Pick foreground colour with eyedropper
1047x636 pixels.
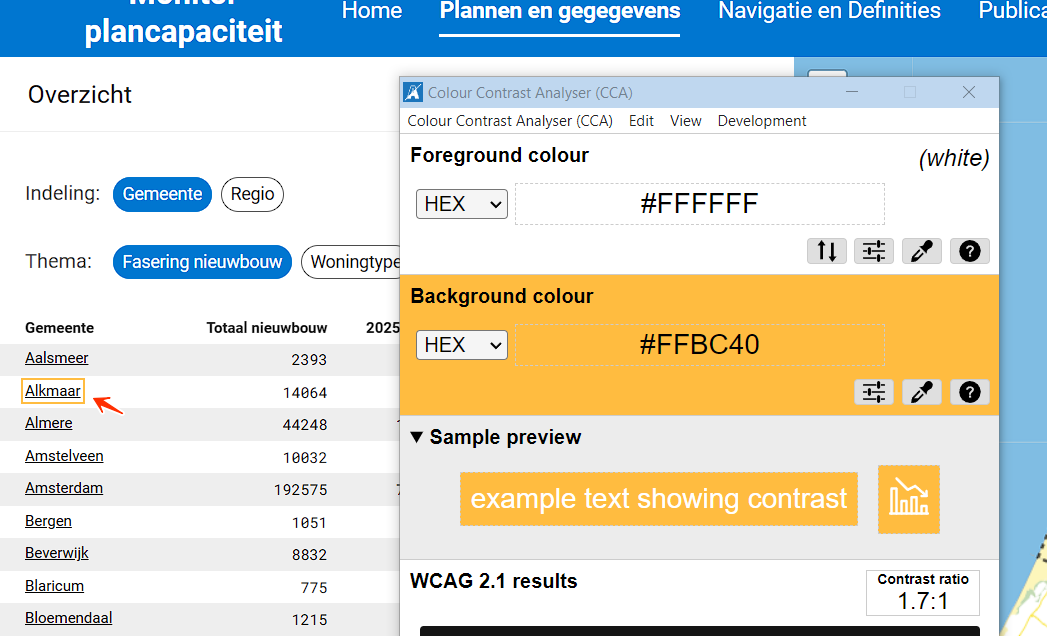click(x=922, y=251)
